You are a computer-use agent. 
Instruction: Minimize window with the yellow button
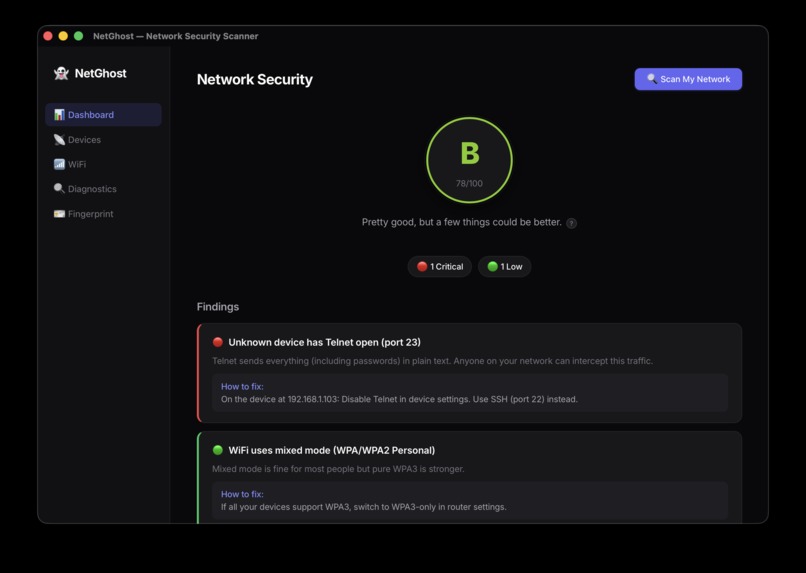tap(63, 36)
